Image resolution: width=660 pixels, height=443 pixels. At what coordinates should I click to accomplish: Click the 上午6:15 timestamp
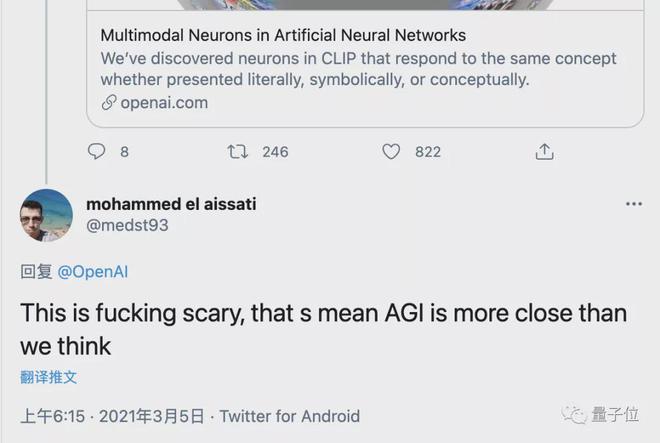[53, 416]
